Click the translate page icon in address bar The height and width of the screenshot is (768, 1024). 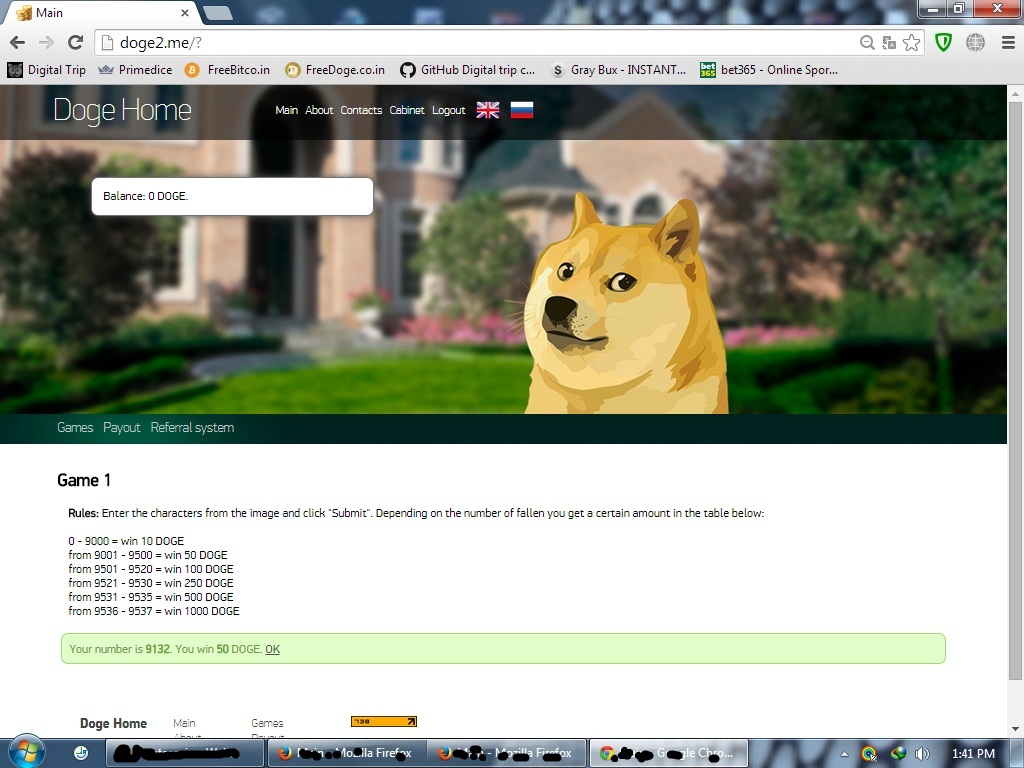coord(889,42)
